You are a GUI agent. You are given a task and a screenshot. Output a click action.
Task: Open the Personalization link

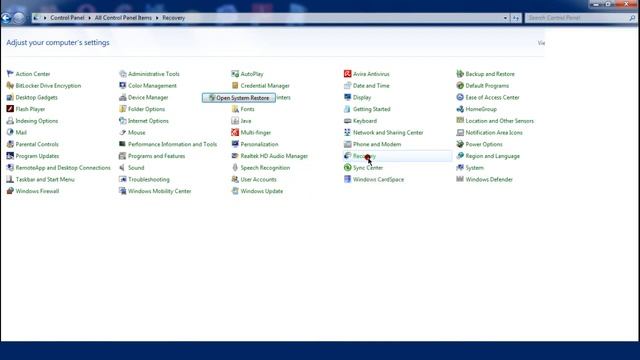[x=259, y=144]
